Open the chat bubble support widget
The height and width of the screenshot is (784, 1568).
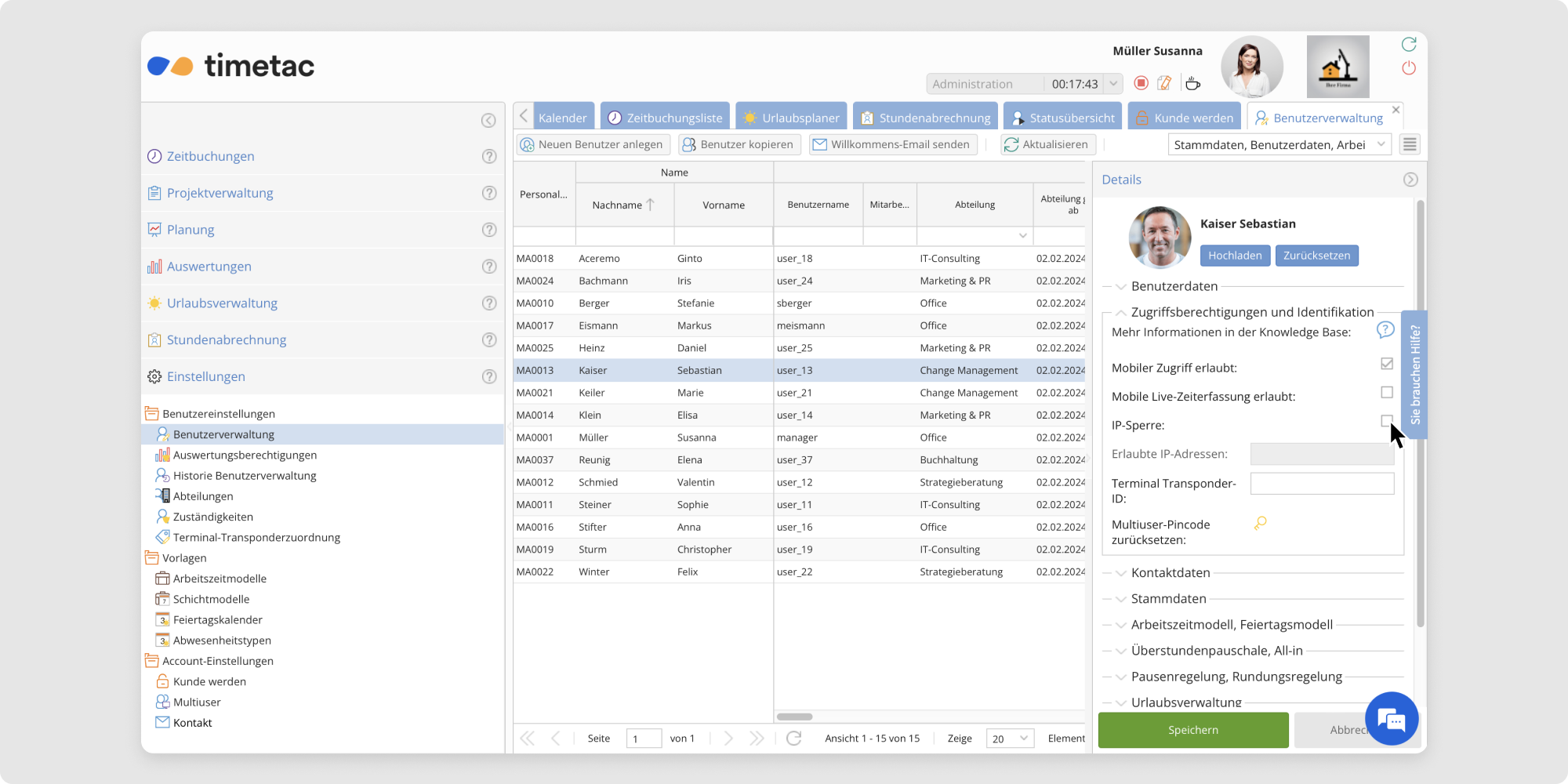point(1391,718)
